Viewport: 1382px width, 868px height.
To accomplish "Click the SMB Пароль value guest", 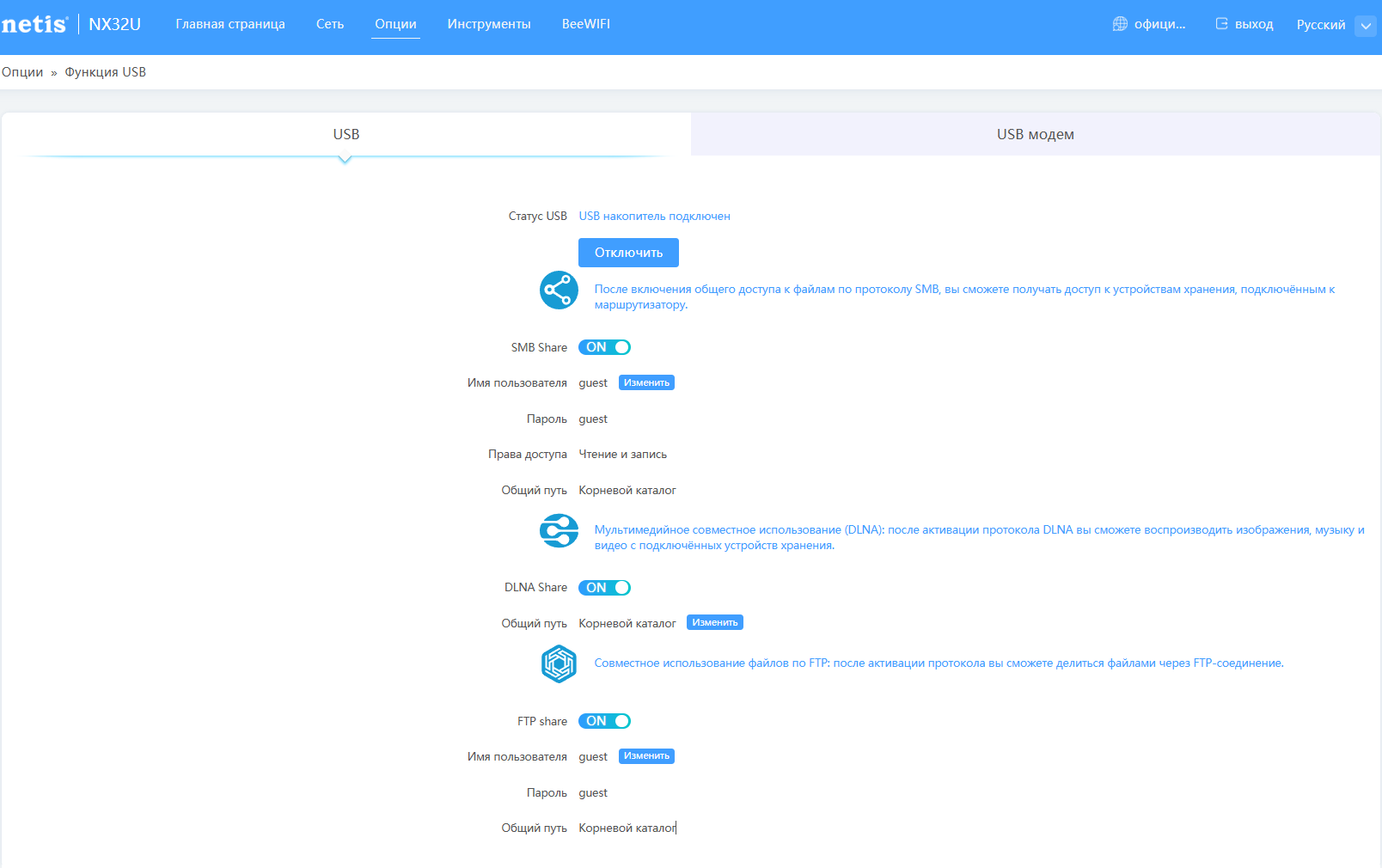I will point(593,419).
